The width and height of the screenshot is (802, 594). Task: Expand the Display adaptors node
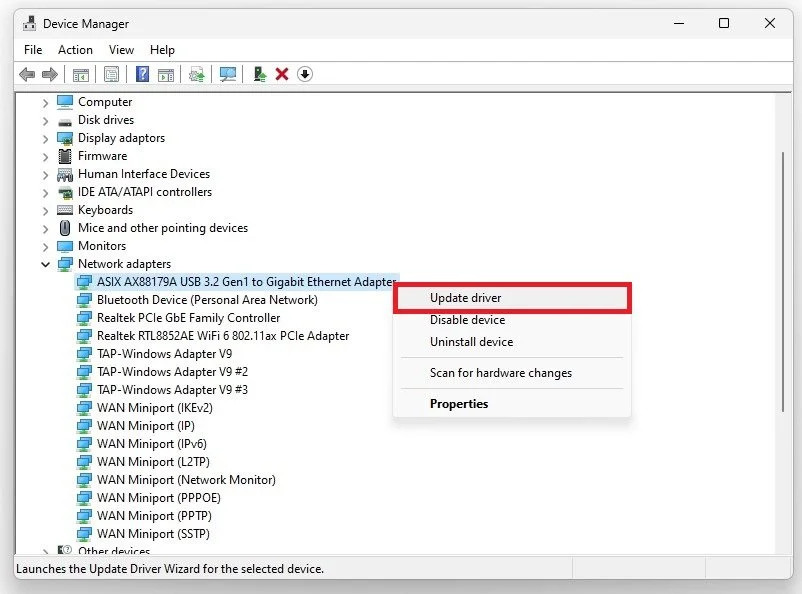pos(46,139)
